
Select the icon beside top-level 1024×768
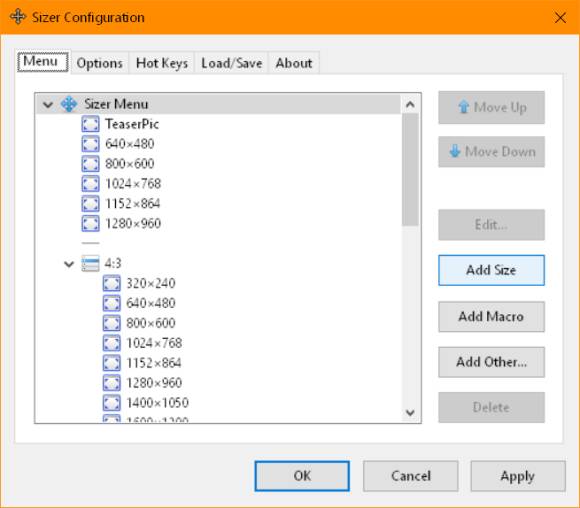91,184
